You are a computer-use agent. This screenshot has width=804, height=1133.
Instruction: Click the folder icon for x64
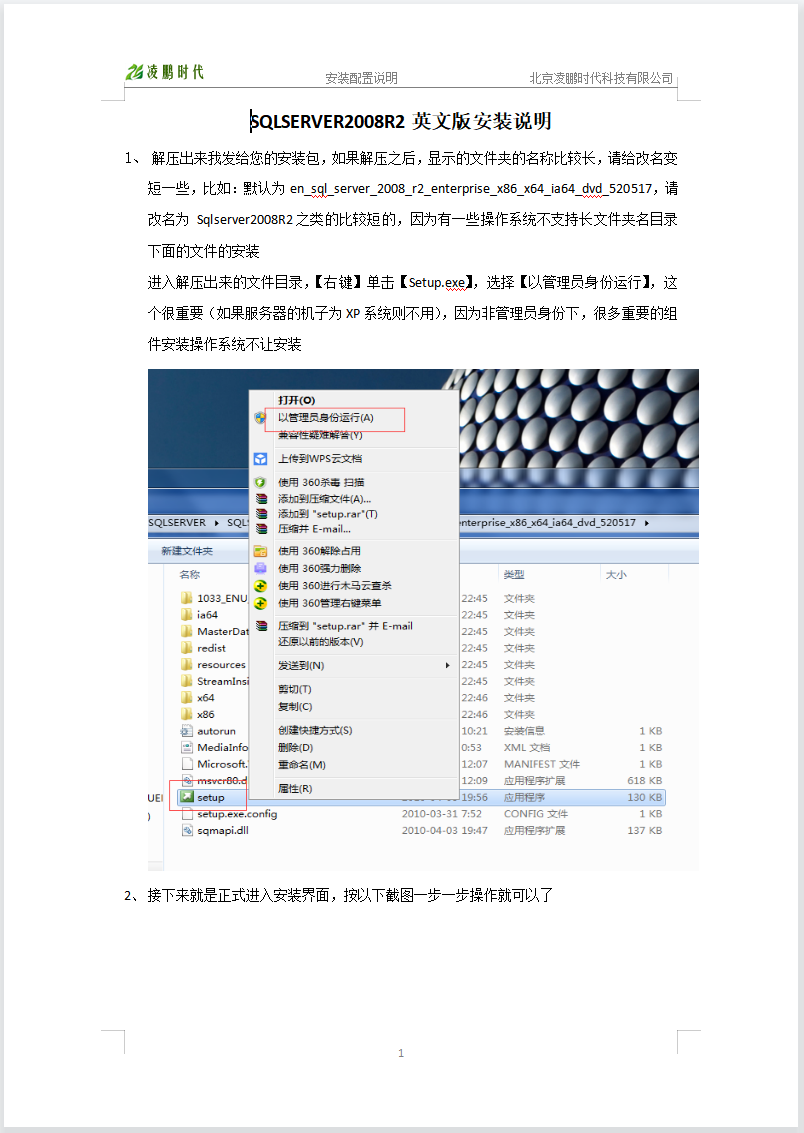click(186, 697)
